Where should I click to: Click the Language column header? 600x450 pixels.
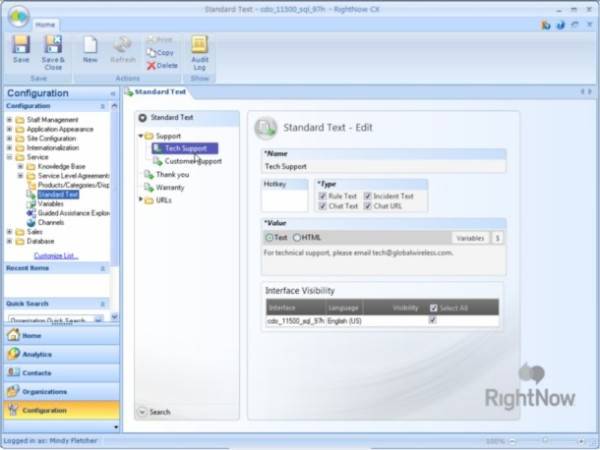tap(344, 308)
